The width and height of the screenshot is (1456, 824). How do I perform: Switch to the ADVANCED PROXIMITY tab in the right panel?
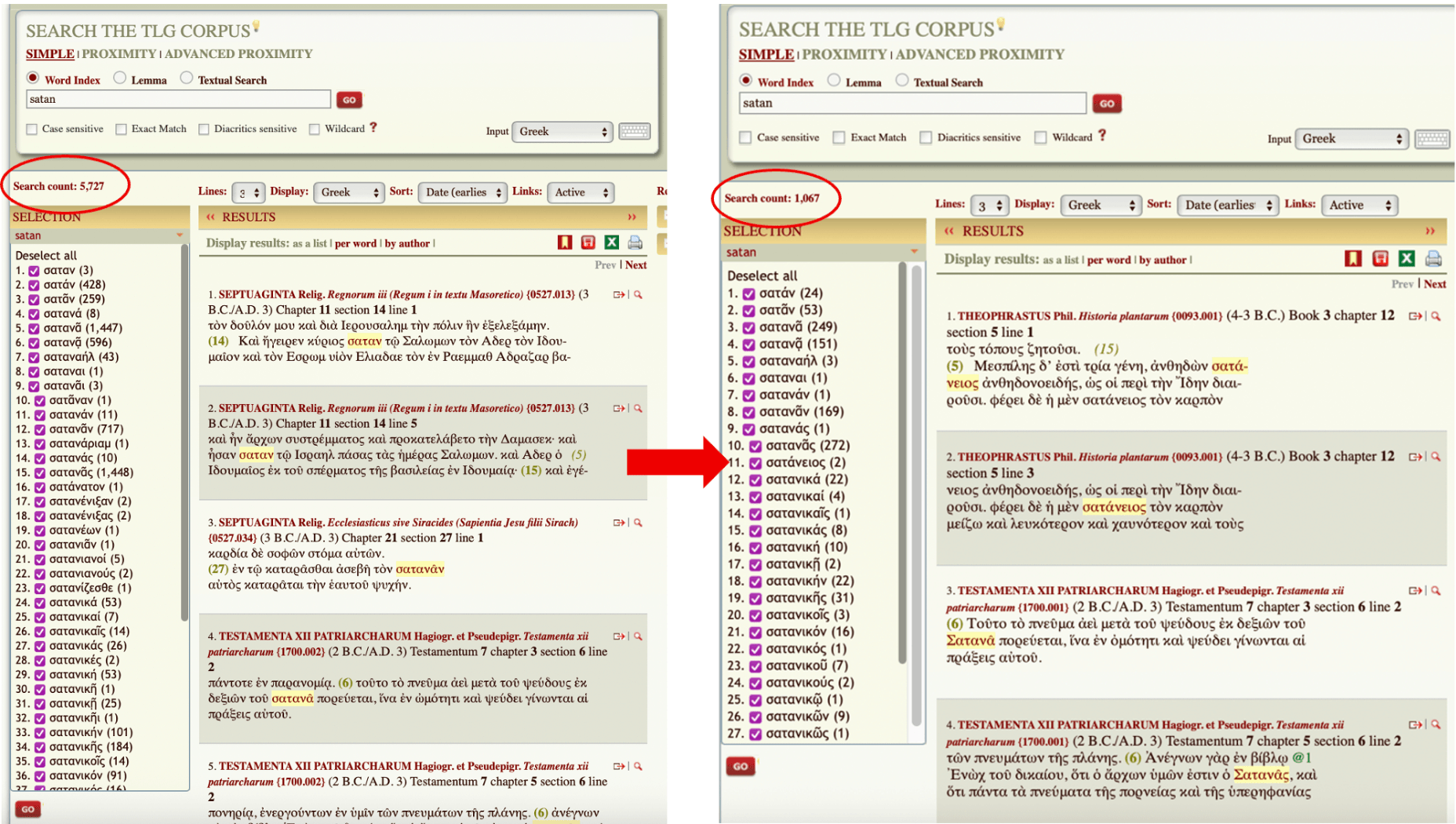tap(980, 54)
